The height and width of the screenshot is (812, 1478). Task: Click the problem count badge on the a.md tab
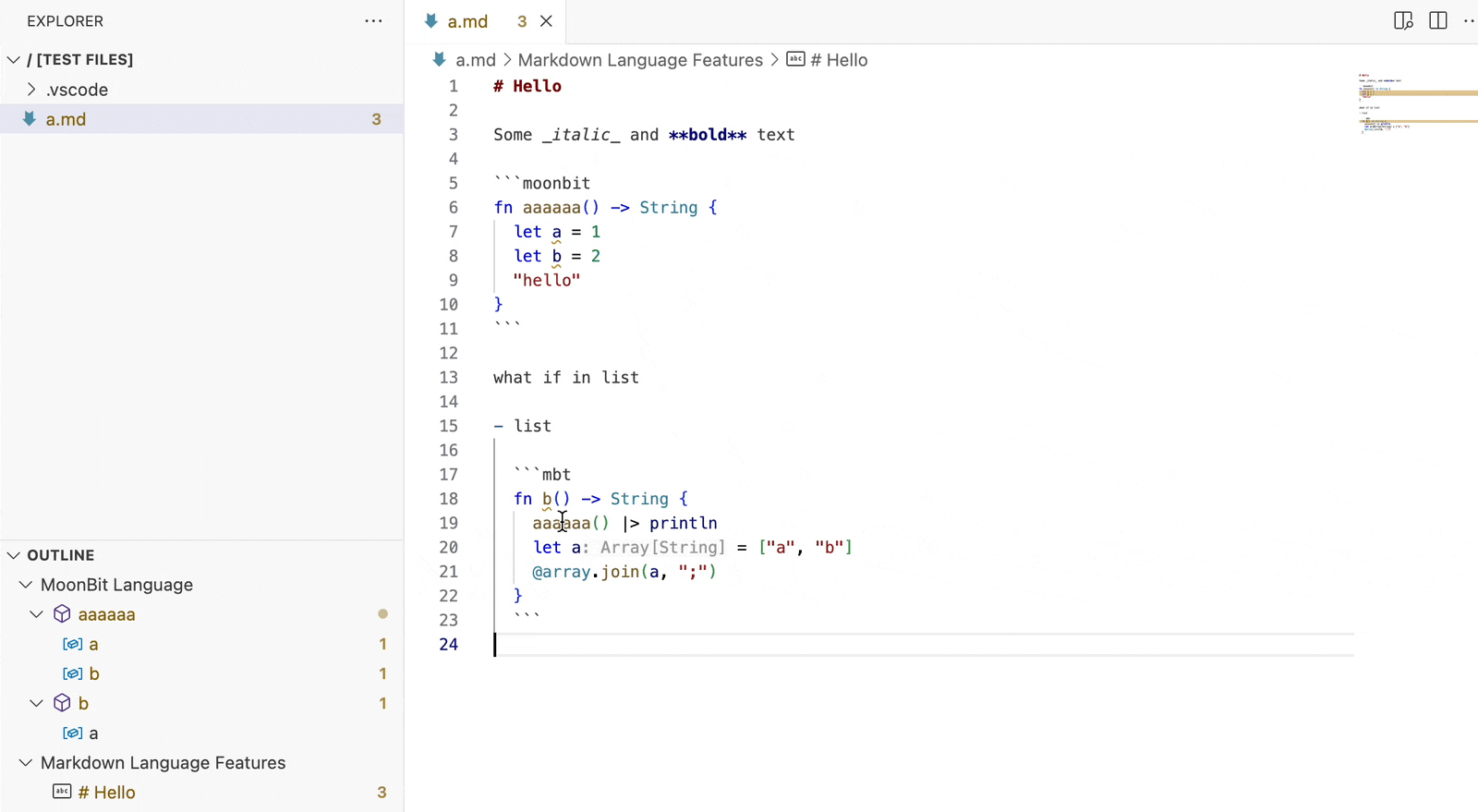coord(522,21)
